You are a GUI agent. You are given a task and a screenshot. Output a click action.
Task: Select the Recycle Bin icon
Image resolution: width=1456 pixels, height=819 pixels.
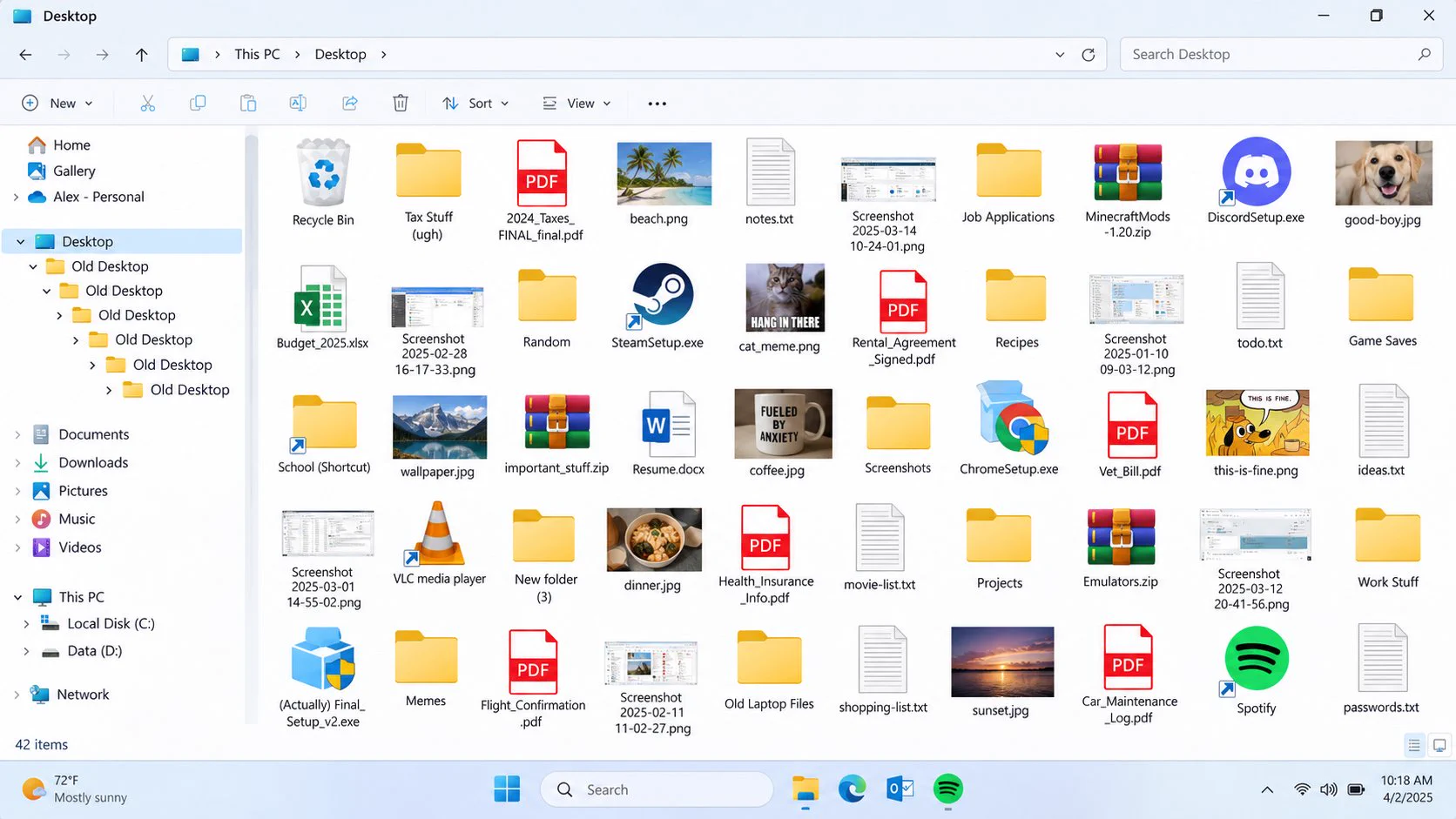323,171
